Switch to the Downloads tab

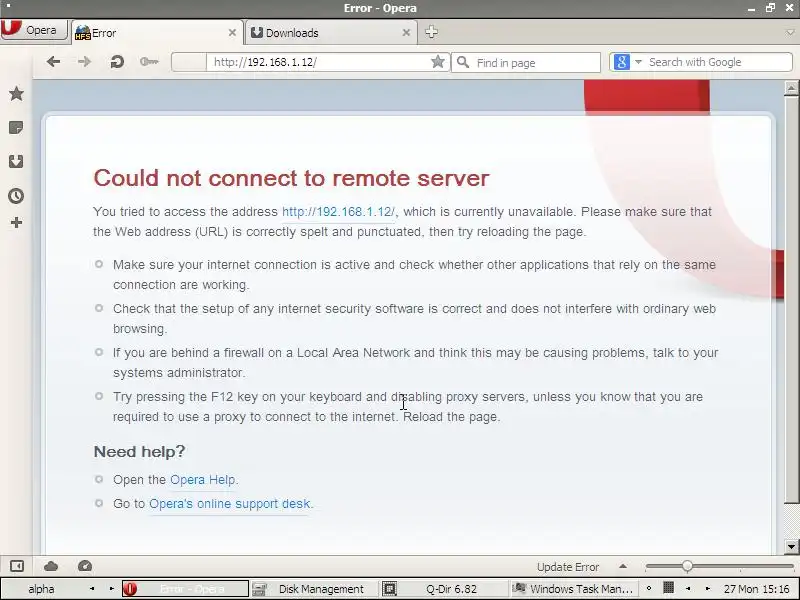click(x=331, y=33)
